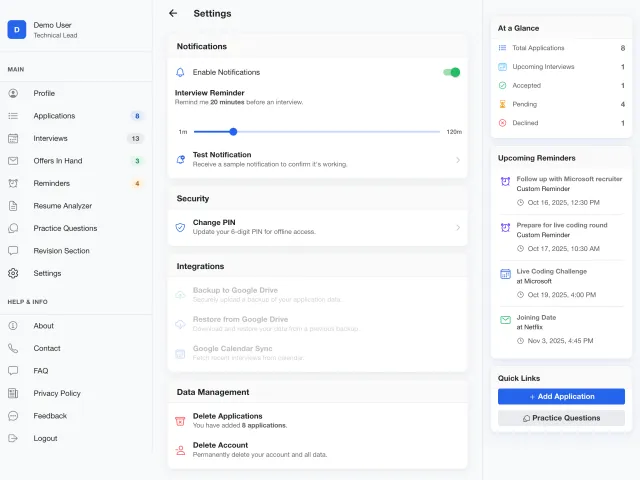Select Delete Applications option
Image resolution: width=640 pixels, height=480 pixels.
click(x=318, y=420)
